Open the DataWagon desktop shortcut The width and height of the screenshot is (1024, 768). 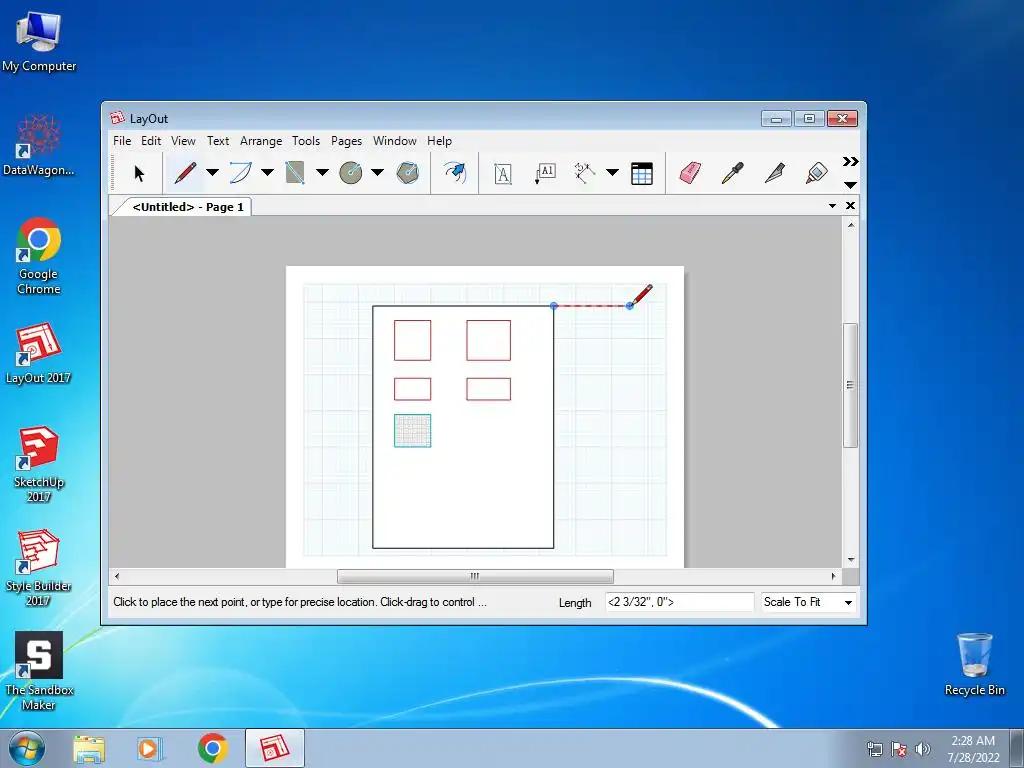(x=39, y=145)
